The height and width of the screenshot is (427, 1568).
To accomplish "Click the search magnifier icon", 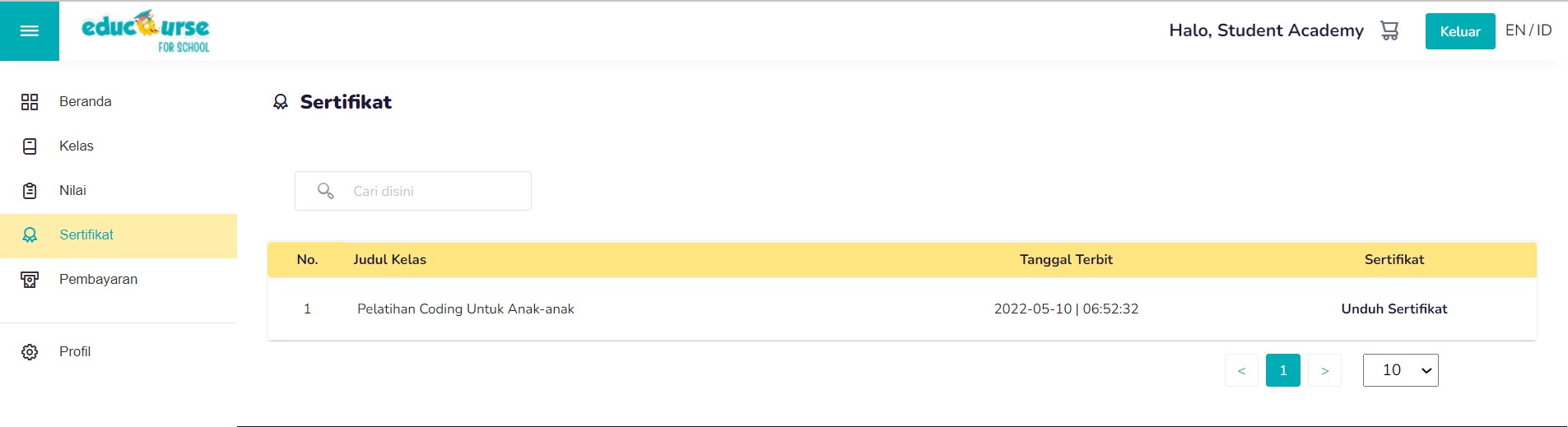I will (326, 191).
